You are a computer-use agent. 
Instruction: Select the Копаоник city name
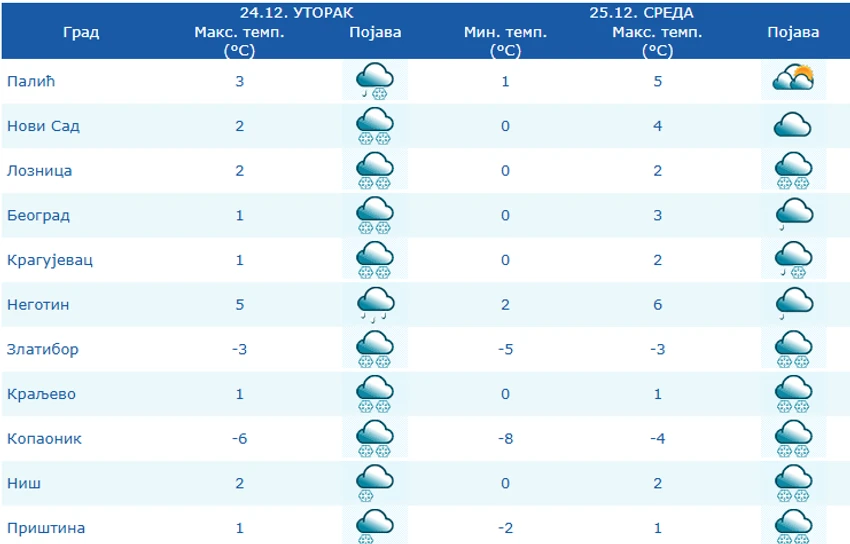point(44,438)
